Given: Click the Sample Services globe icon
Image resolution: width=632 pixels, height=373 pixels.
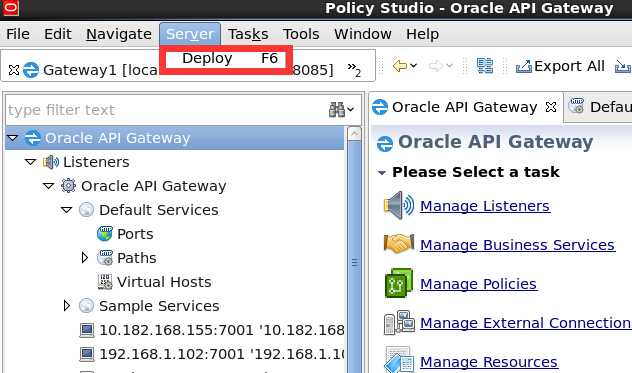Looking at the screenshot, I should tap(86, 306).
